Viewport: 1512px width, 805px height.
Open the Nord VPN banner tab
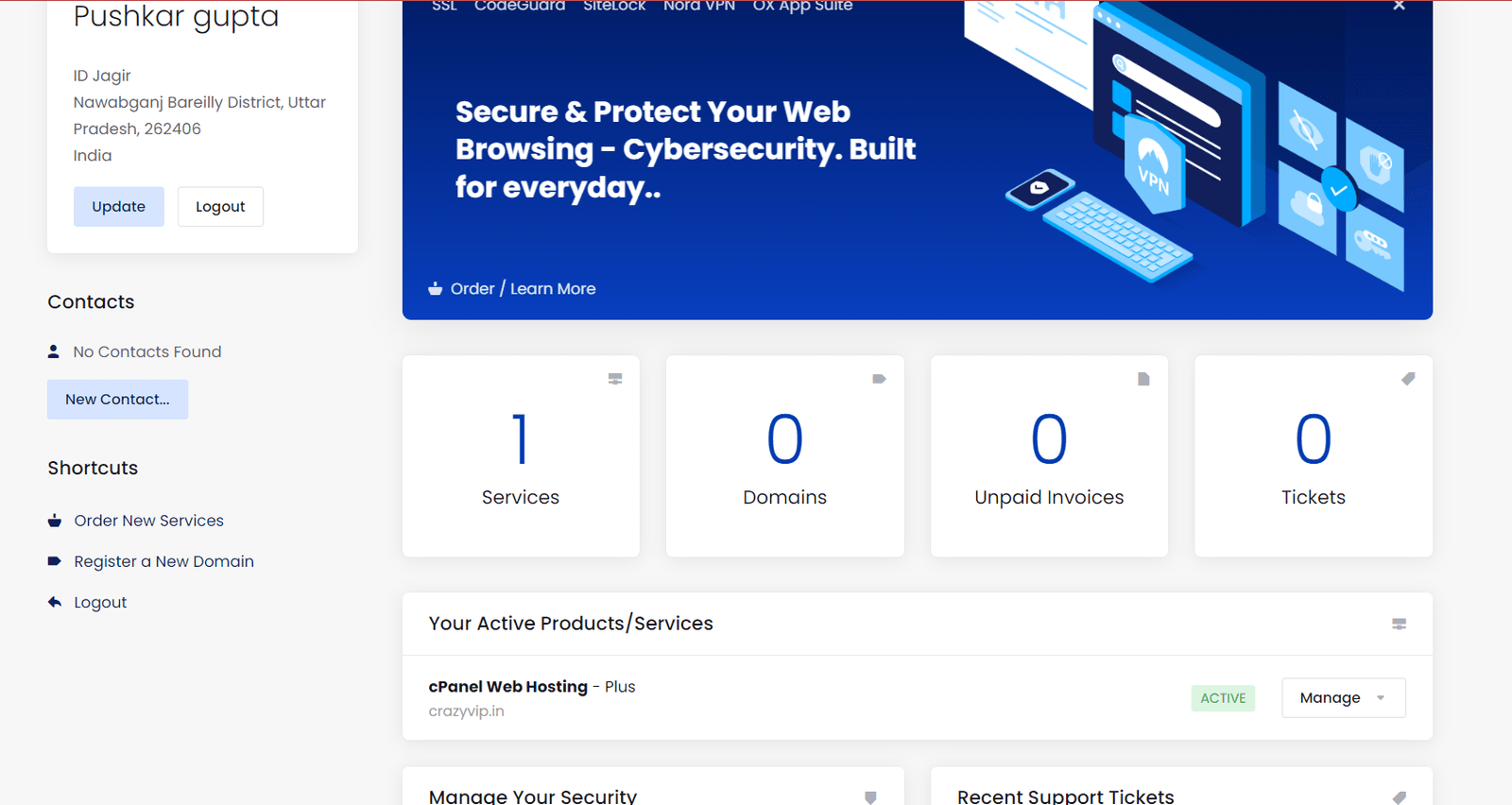click(x=699, y=7)
